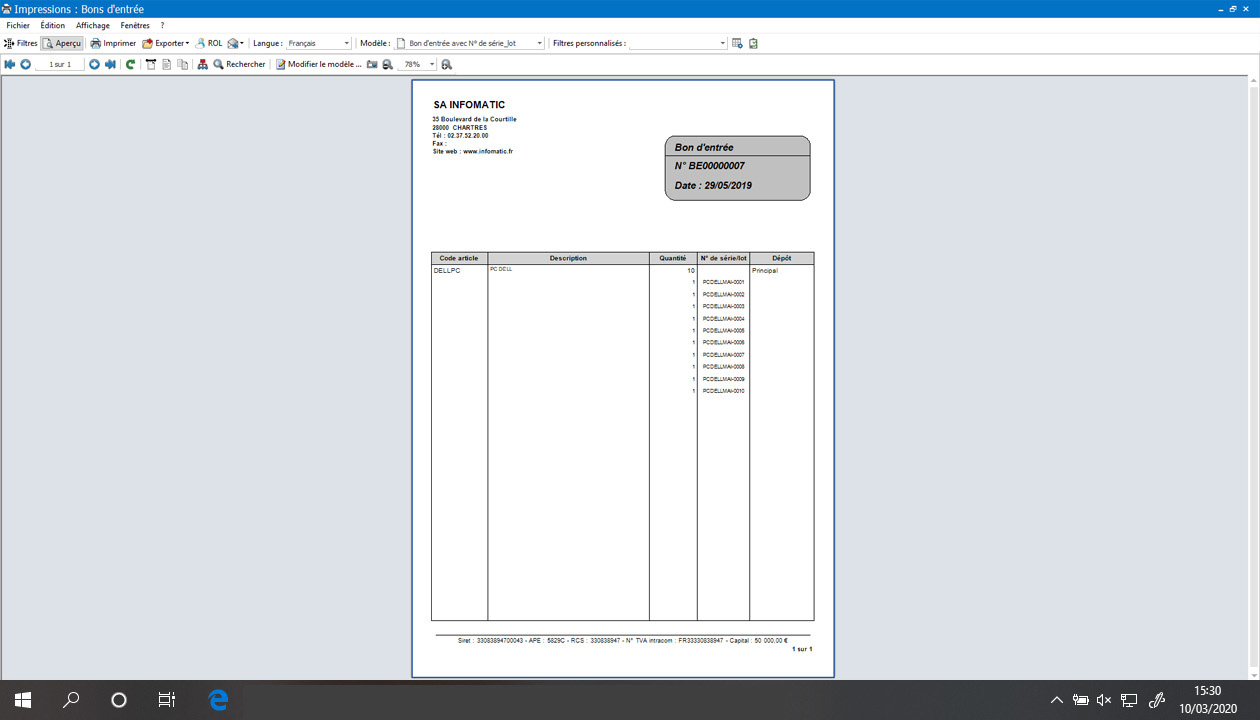Click the zoom-out magnifier icon
The height and width of the screenshot is (720, 1260).
point(387,64)
